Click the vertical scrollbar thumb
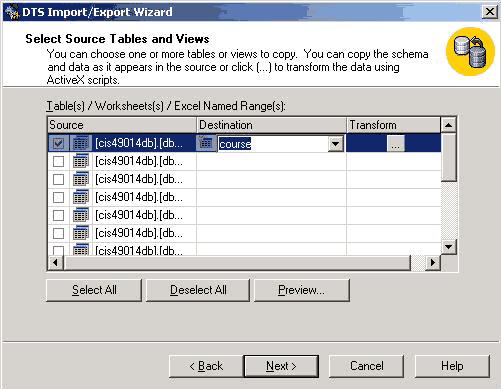Image resolution: width=501 pixels, height=389 pixels. [448, 157]
